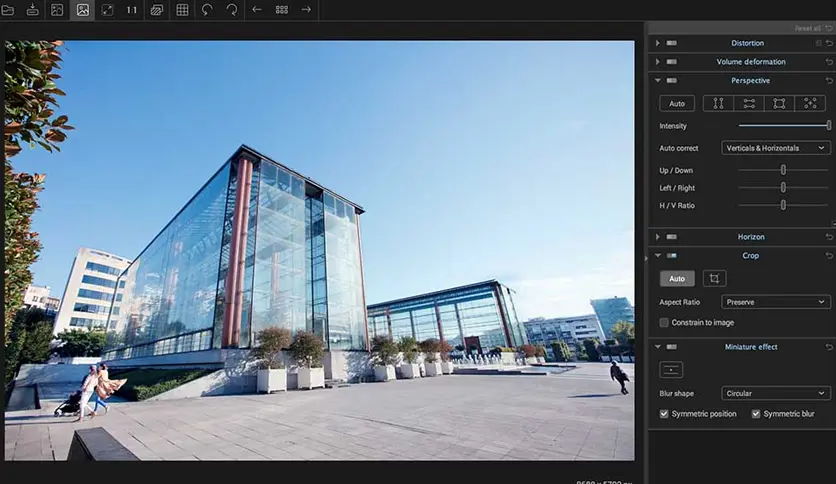Click the miniature effect gradient tool icon
836x484 pixels.
pyautogui.click(x=672, y=370)
